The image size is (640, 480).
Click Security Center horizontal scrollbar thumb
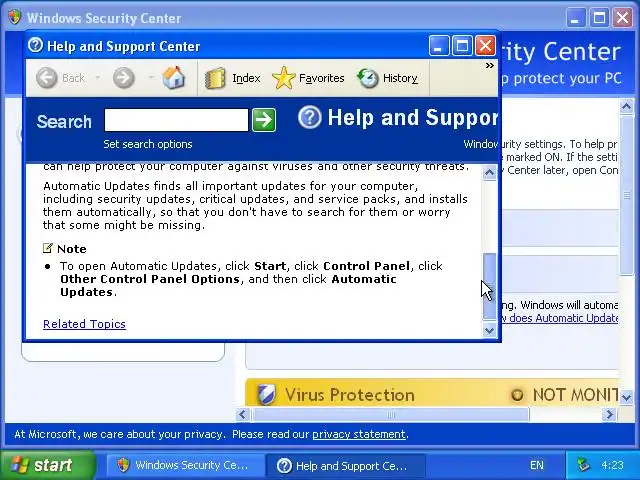[391, 415]
